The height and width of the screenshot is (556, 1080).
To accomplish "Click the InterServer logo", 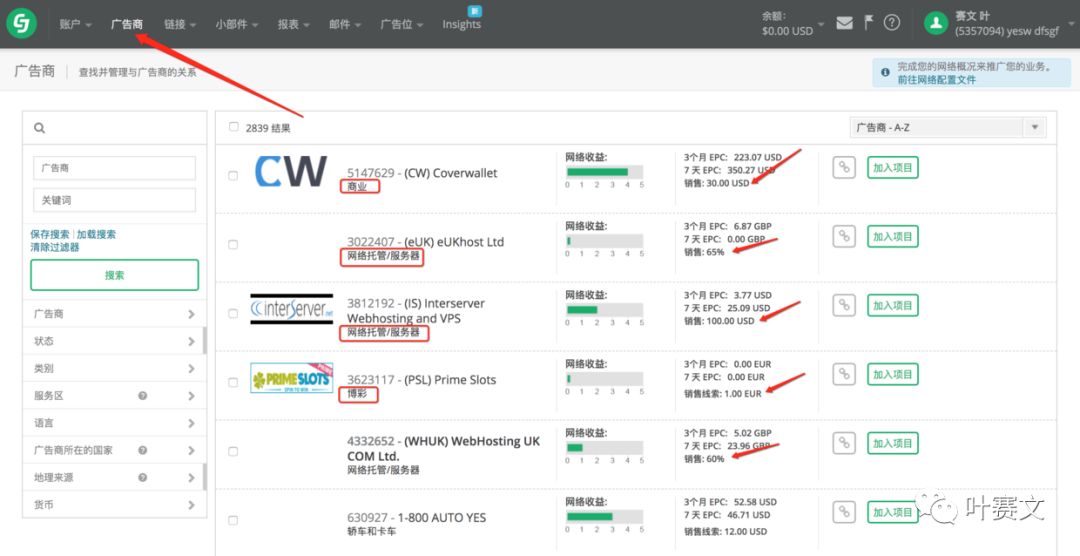I will [291, 309].
